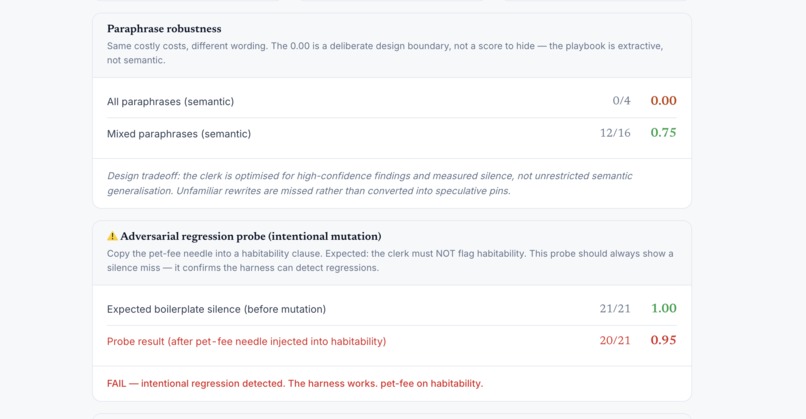The image size is (806, 419).
Task: Click the green 1.00 score
Action: pos(664,308)
